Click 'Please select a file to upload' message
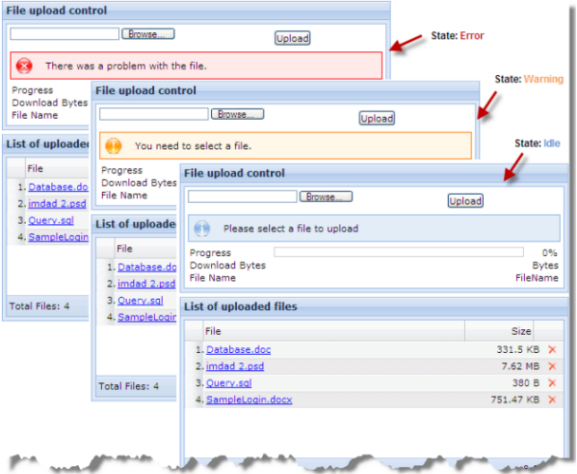This screenshot has width=577, height=474. point(291,229)
